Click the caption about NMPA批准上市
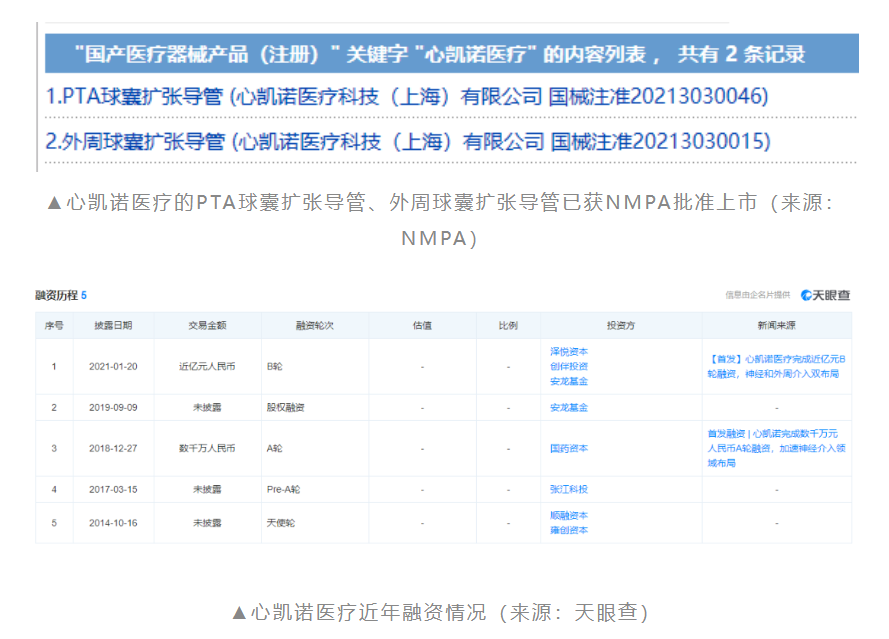The width and height of the screenshot is (889, 639). click(440, 220)
